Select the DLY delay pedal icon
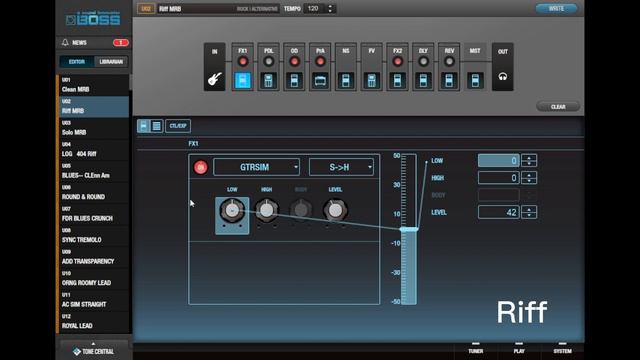The width and height of the screenshot is (640, 360). [423, 80]
